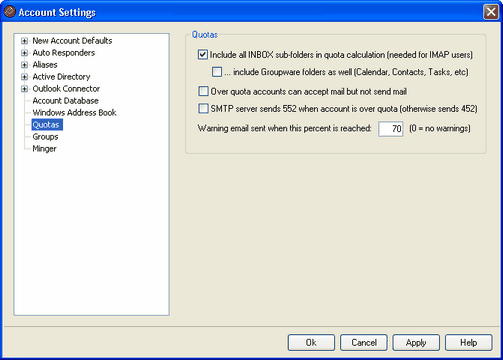Click the Ok button
The width and height of the screenshot is (503, 360).
click(x=311, y=343)
